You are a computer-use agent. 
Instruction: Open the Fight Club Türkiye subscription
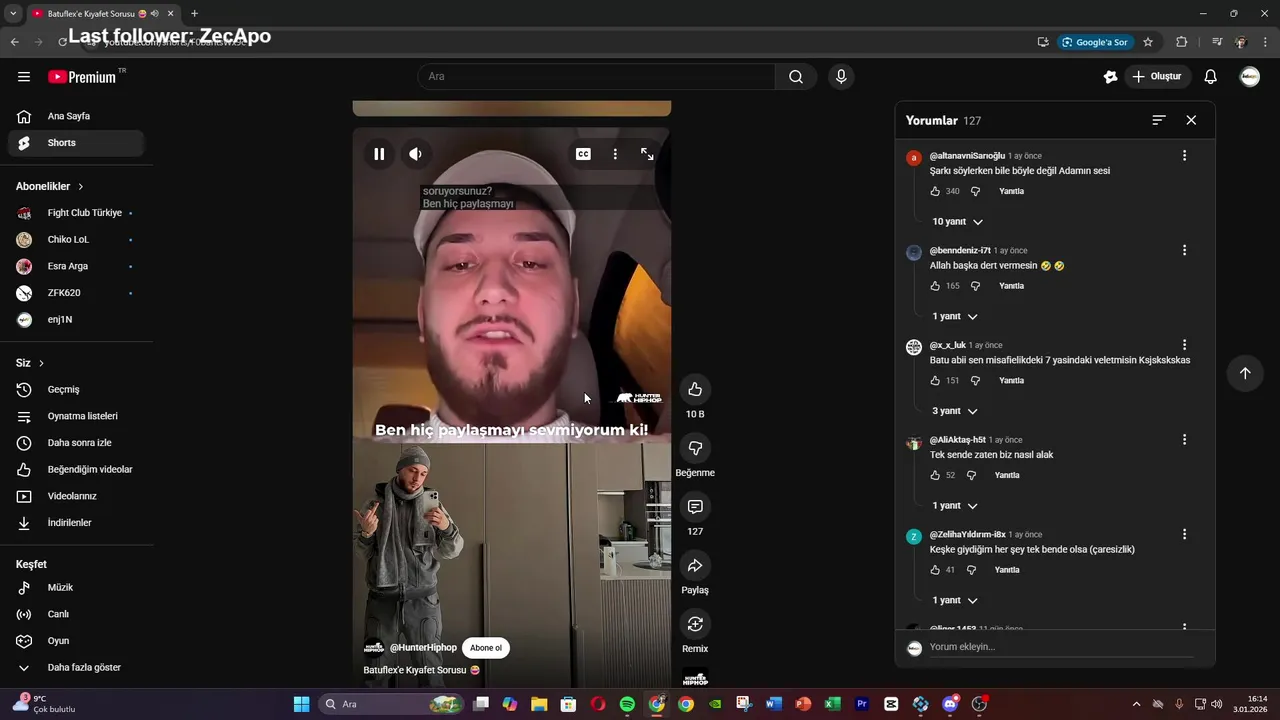pos(76,213)
